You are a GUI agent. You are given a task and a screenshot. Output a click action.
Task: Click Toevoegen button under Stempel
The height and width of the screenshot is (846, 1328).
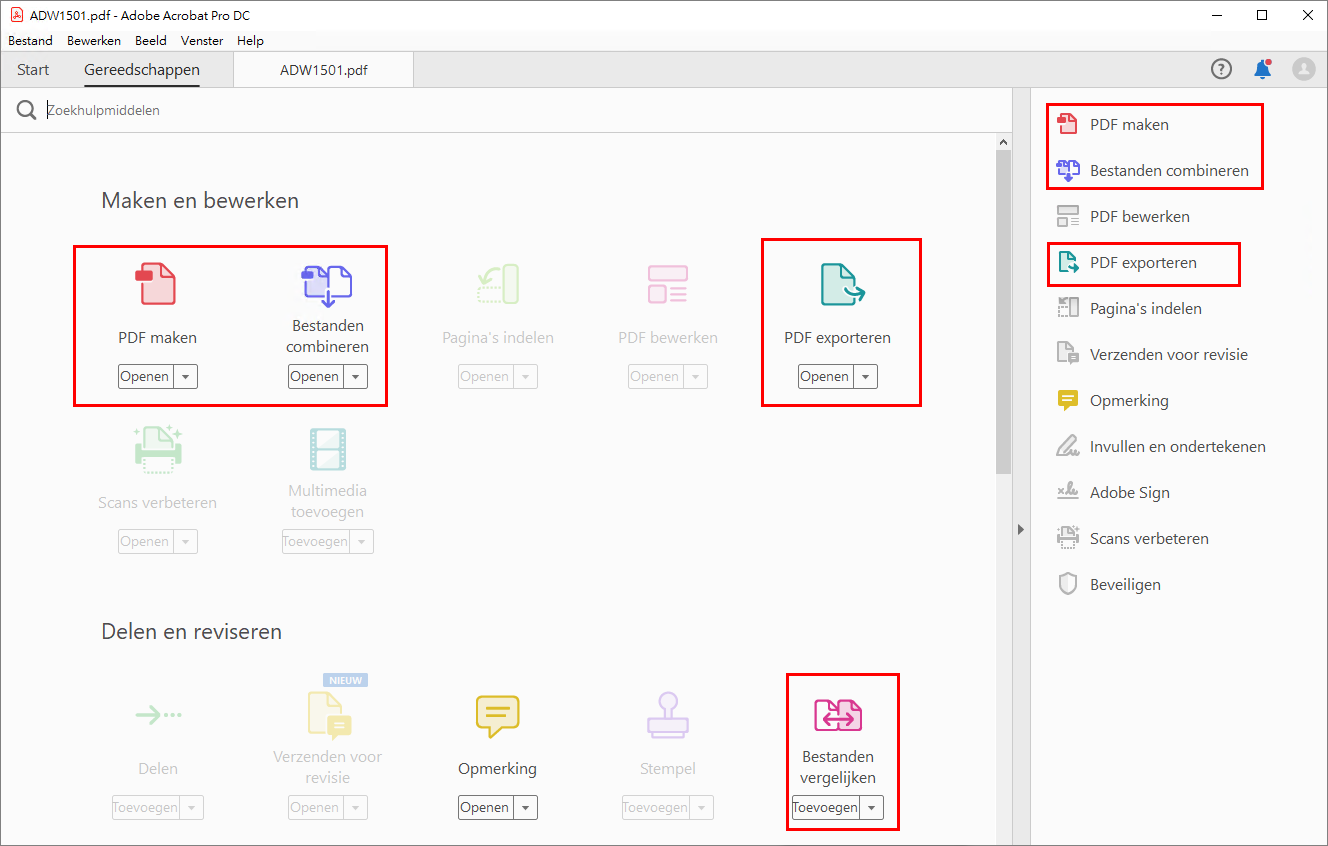click(656, 808)
